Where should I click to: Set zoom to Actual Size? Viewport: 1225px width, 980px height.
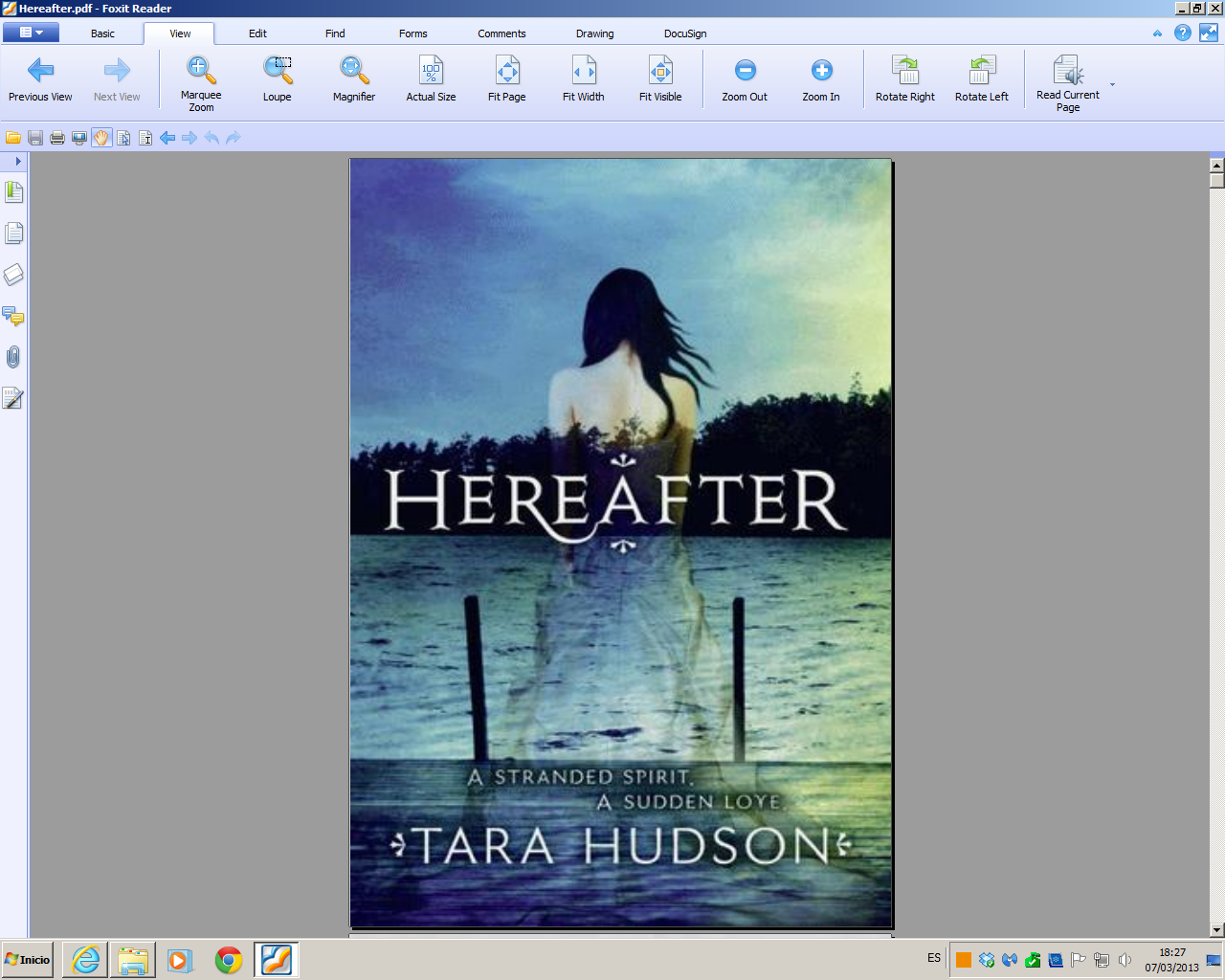pos(431,79)
